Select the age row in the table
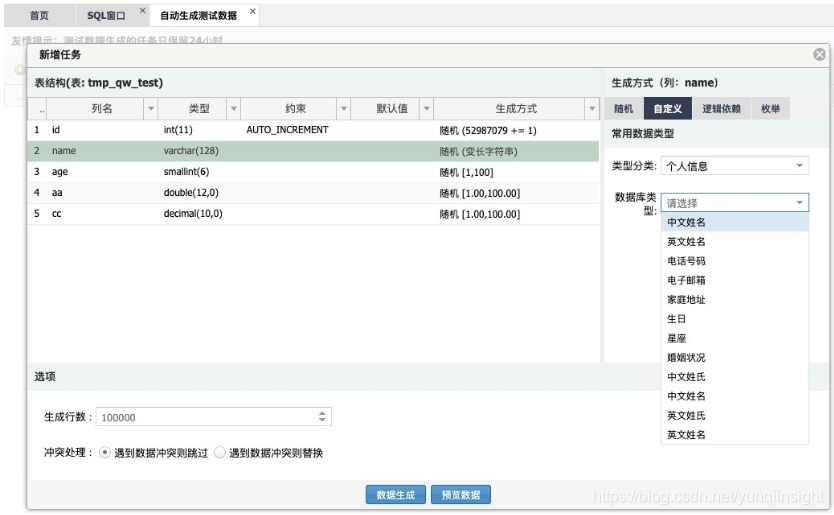Image resolution: width=834 pixels, height=515 pixels. 313,172
